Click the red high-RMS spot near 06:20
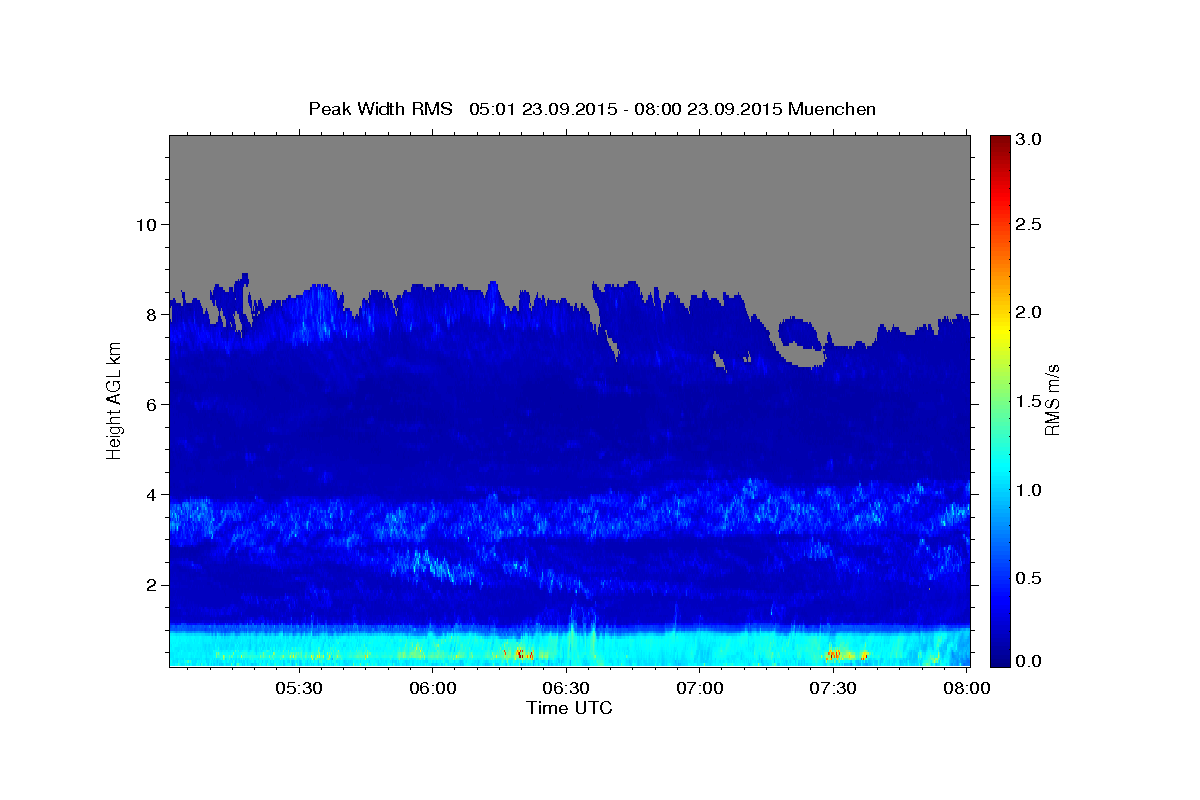This screenshot has height=800, width=1200. pyautogui.click(x=521, y=653)
